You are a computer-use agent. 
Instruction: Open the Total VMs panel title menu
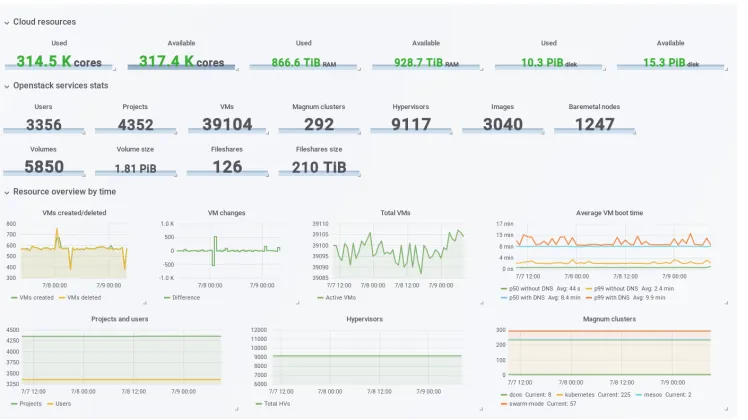pyautogui.click(x=395, y=213)
